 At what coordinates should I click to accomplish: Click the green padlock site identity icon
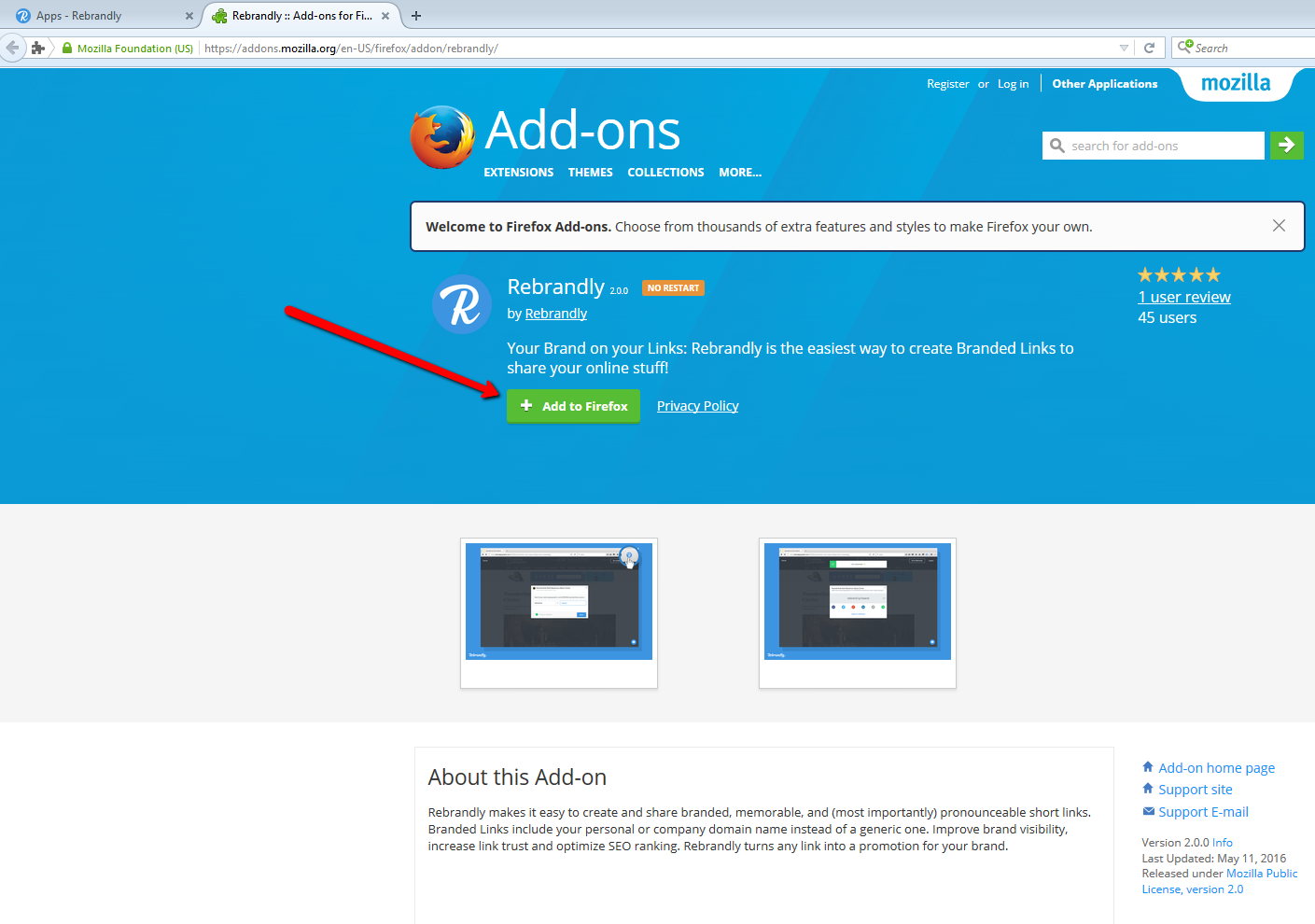[x=67, y=48]
